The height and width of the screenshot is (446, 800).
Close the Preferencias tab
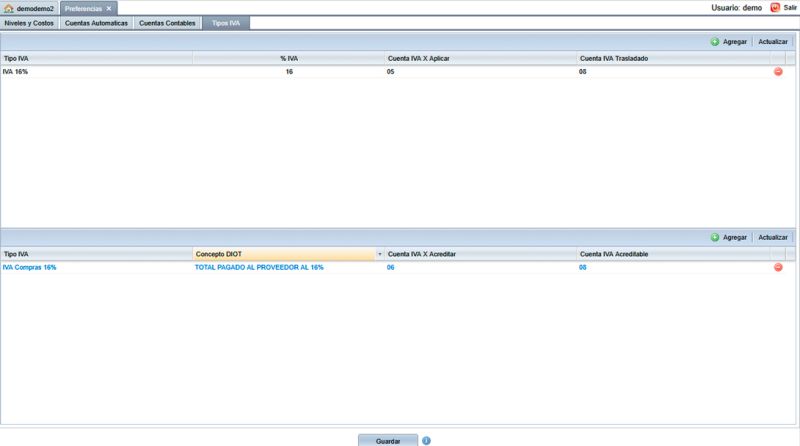[109, 9]
